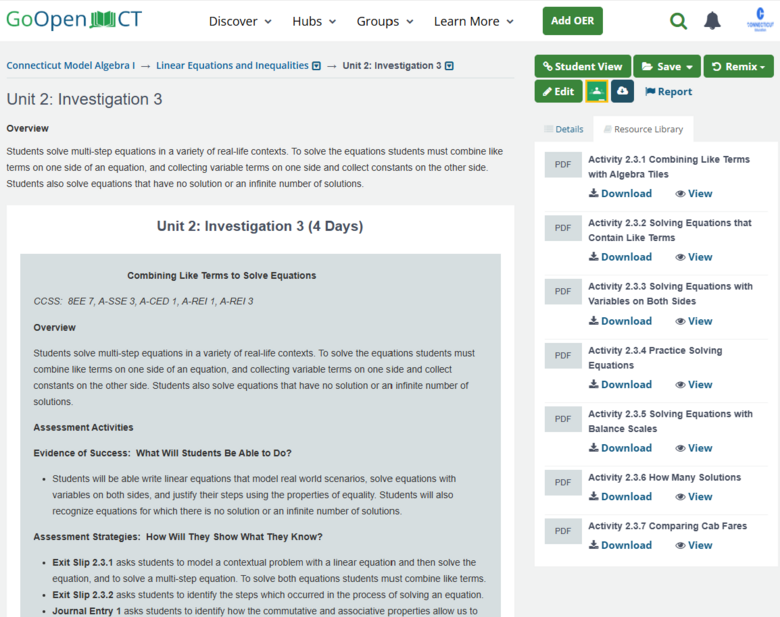Viewport: 780px width, 617px height.
Task: Open Connecticut Model Algebra I breadcrumb link
Action: pos(70,66)
